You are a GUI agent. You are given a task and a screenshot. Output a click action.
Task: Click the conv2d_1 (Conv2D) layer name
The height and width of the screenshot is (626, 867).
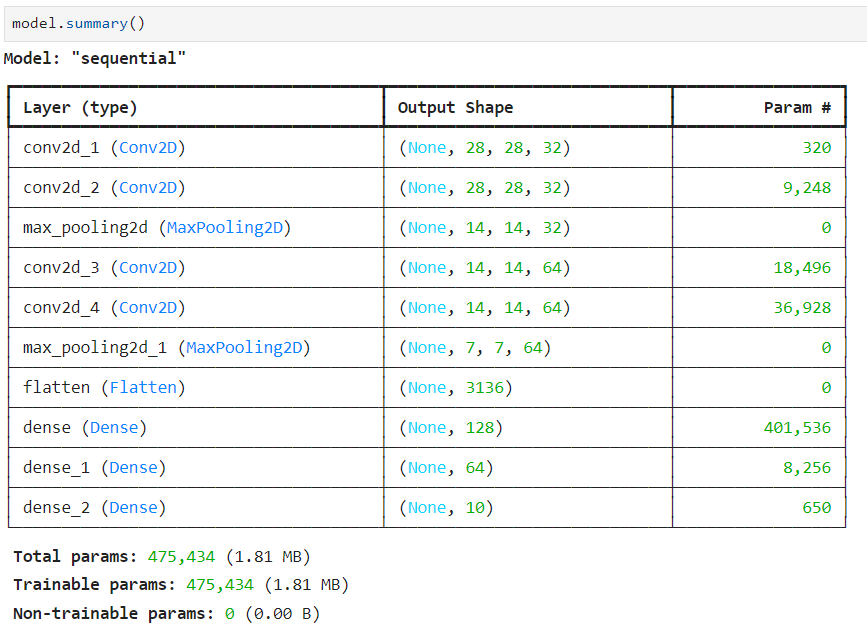pos(104,148)
